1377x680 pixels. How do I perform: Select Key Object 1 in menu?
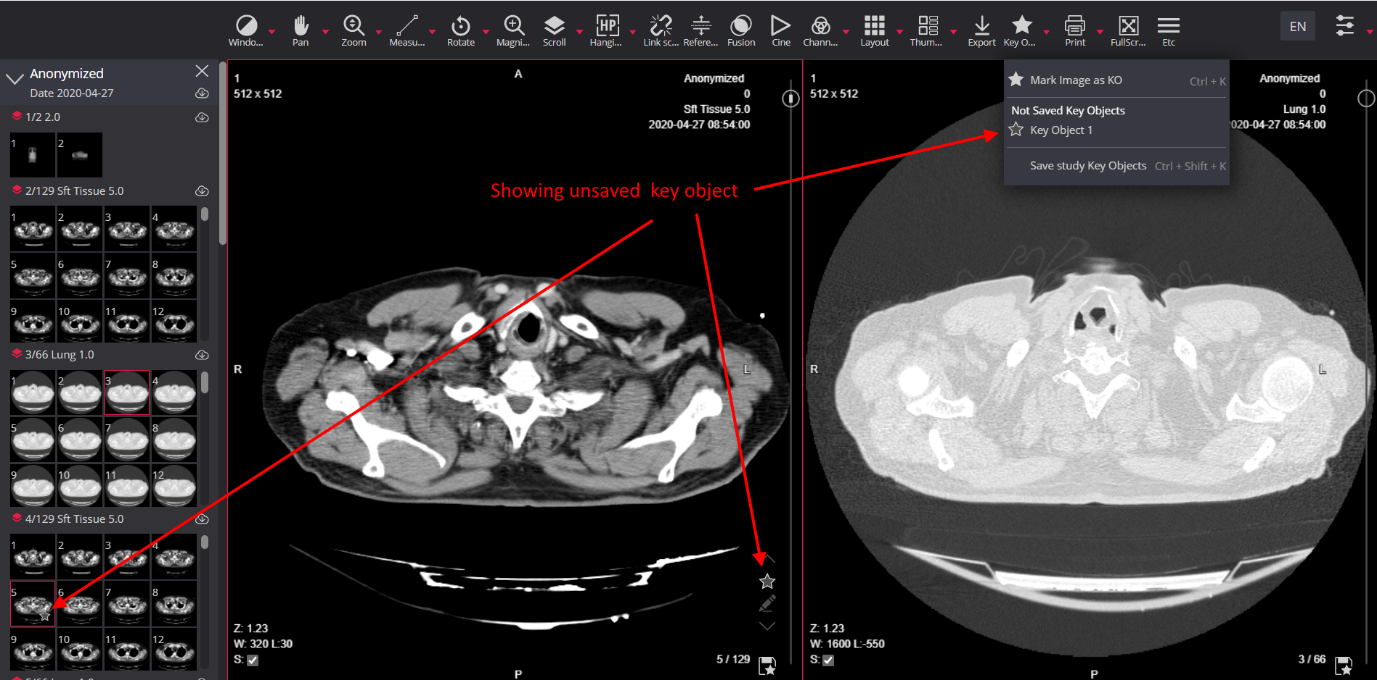1061,130
